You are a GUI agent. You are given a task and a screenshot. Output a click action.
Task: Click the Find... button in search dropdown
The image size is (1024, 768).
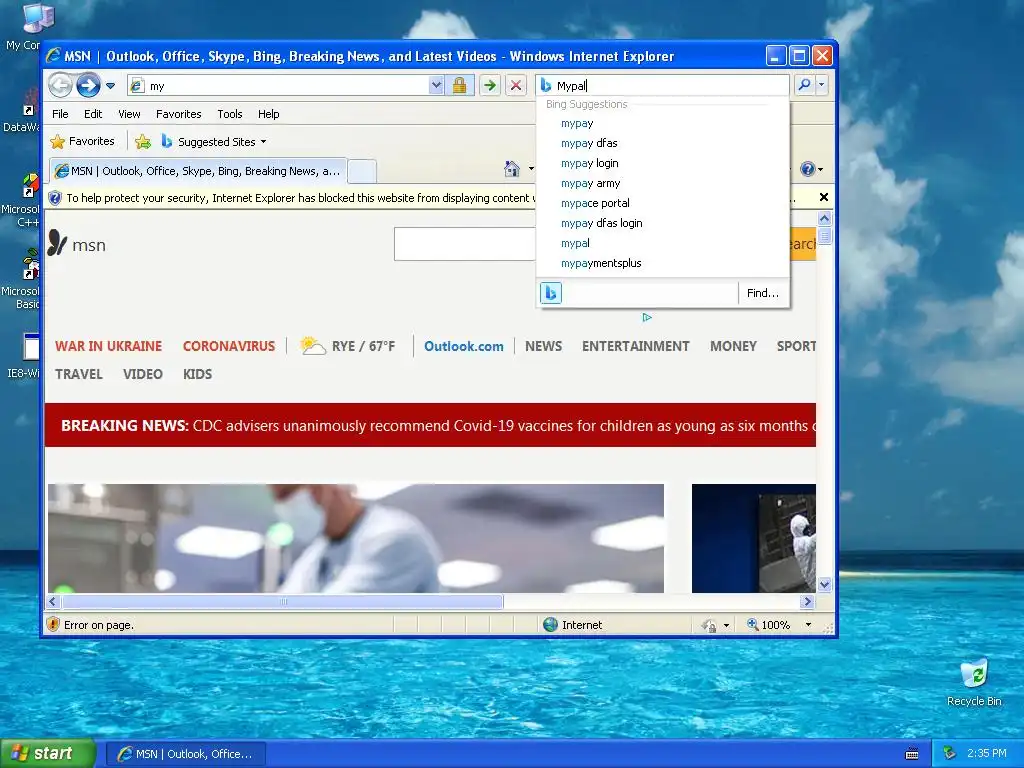tap(763, 293)
